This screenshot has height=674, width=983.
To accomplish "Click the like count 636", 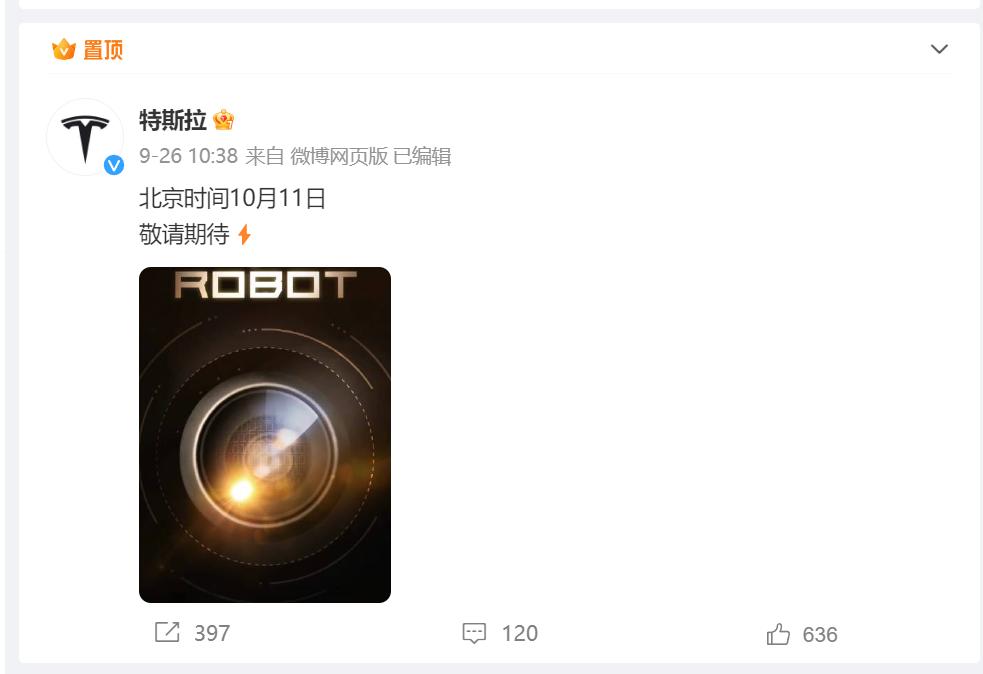I will coord(820,635).
